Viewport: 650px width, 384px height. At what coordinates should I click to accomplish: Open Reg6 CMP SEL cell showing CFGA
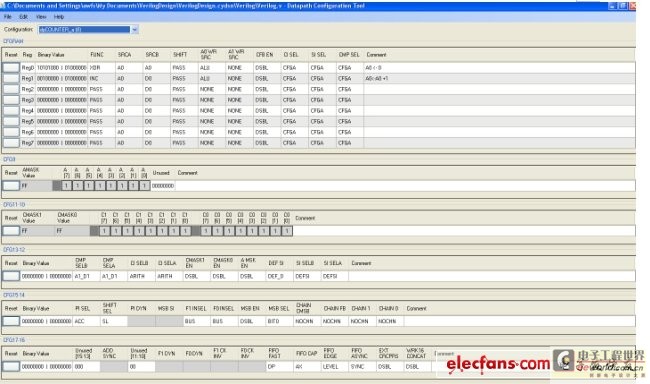pyautogui.click(x=349, y=132)
